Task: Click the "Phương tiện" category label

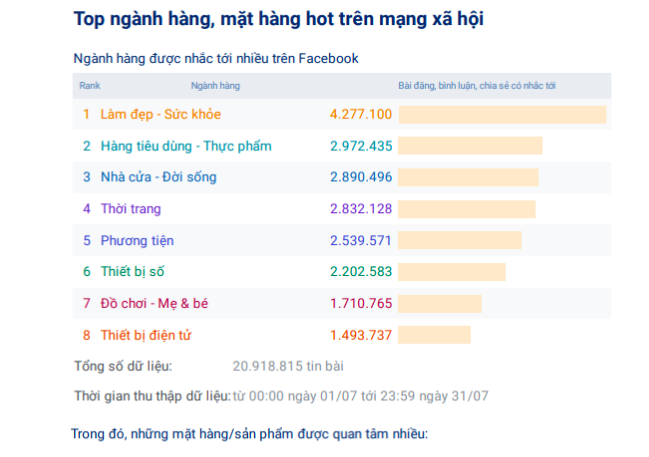Action: pos(137,241)
